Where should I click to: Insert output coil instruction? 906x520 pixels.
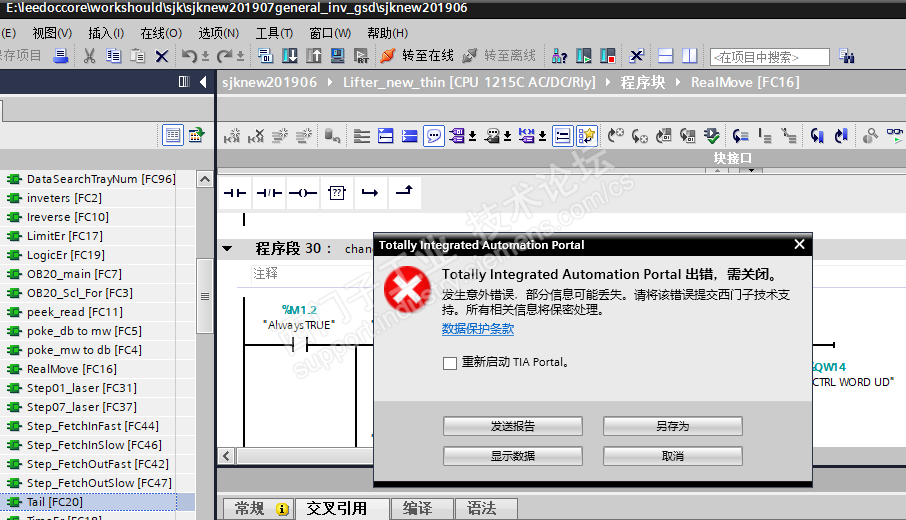(x=303, y=193)
